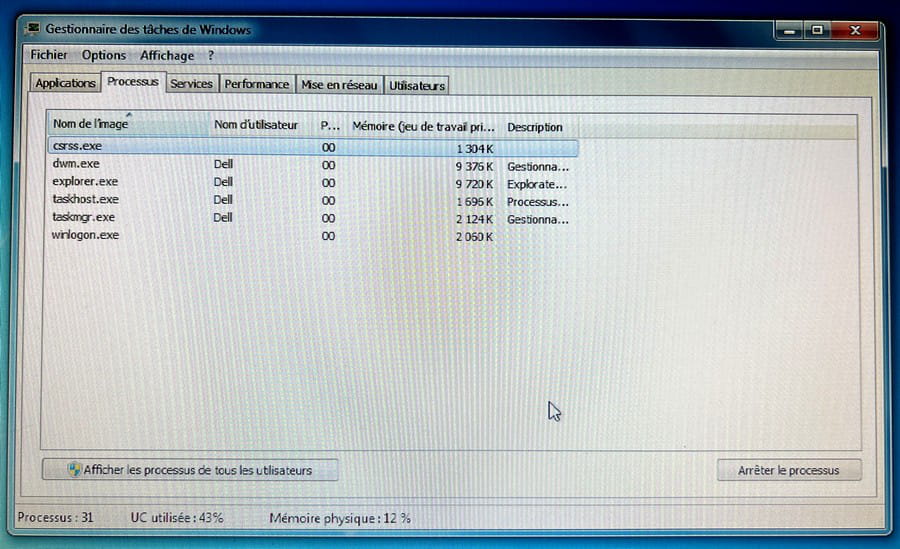Viewport: 900px width, 549px height.
Task: Open the Utilisateurs tab
Action: point(417,86)
